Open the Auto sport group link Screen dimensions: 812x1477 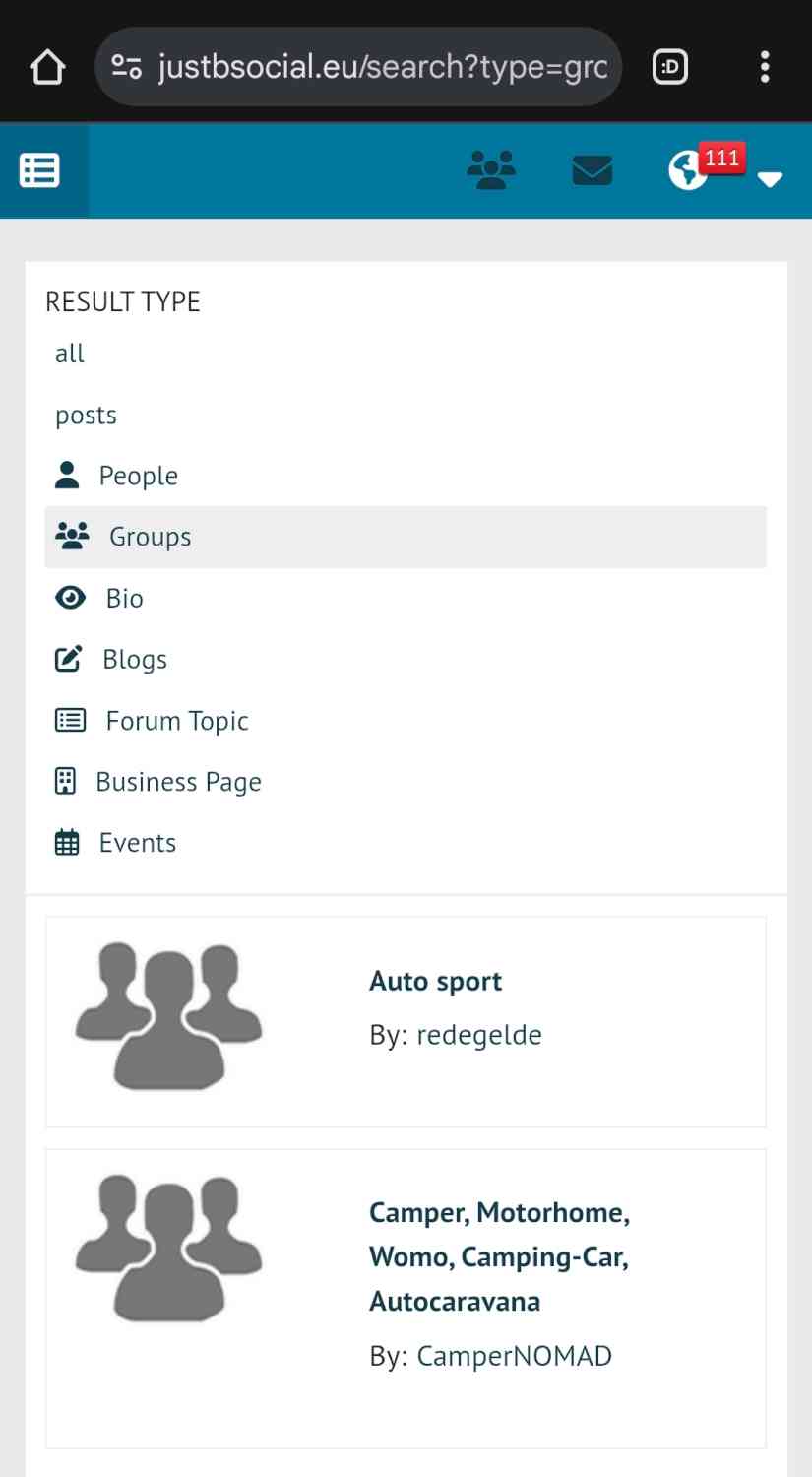click(x=435, y=981)
